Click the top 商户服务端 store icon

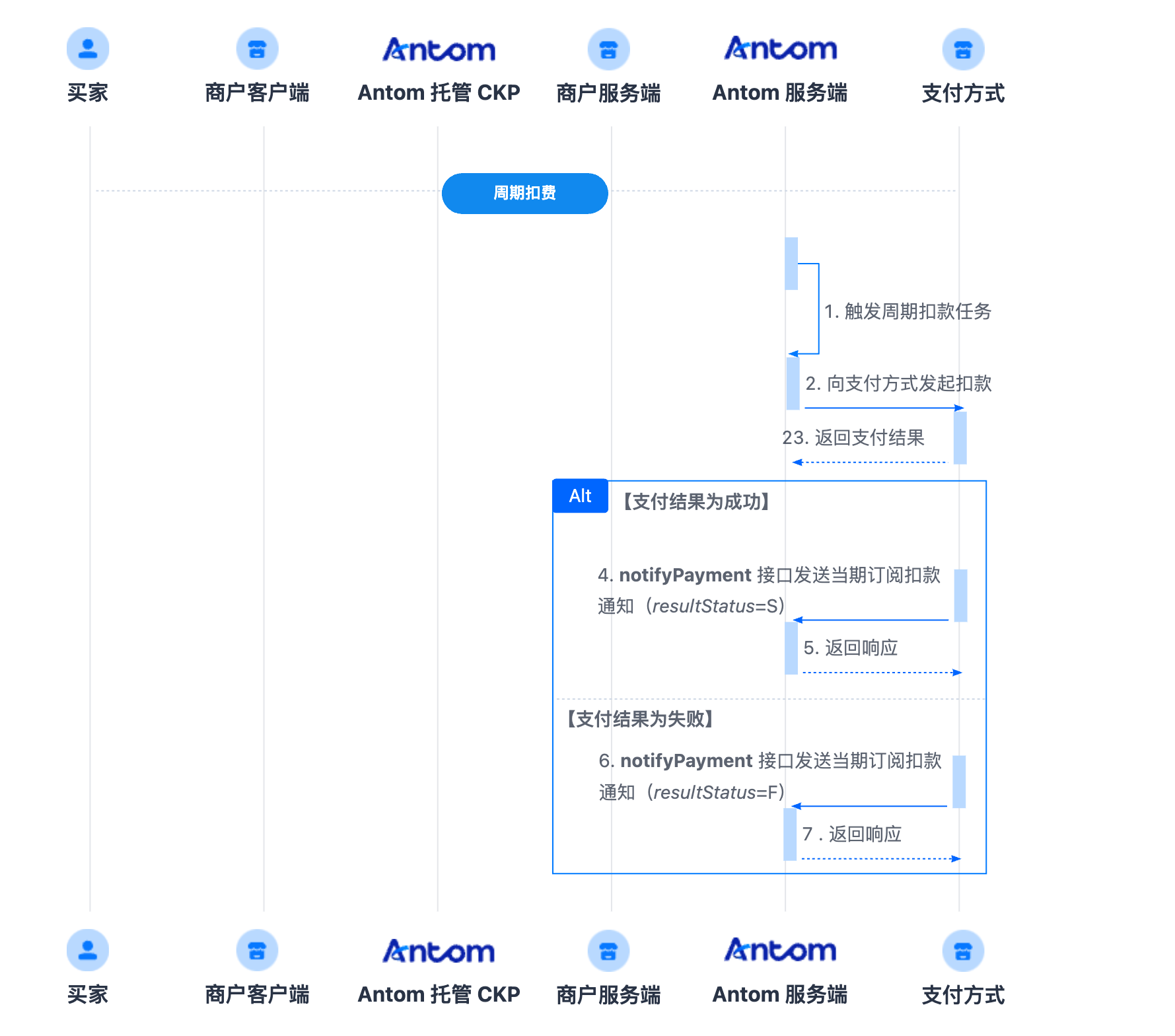coord(609,49)
